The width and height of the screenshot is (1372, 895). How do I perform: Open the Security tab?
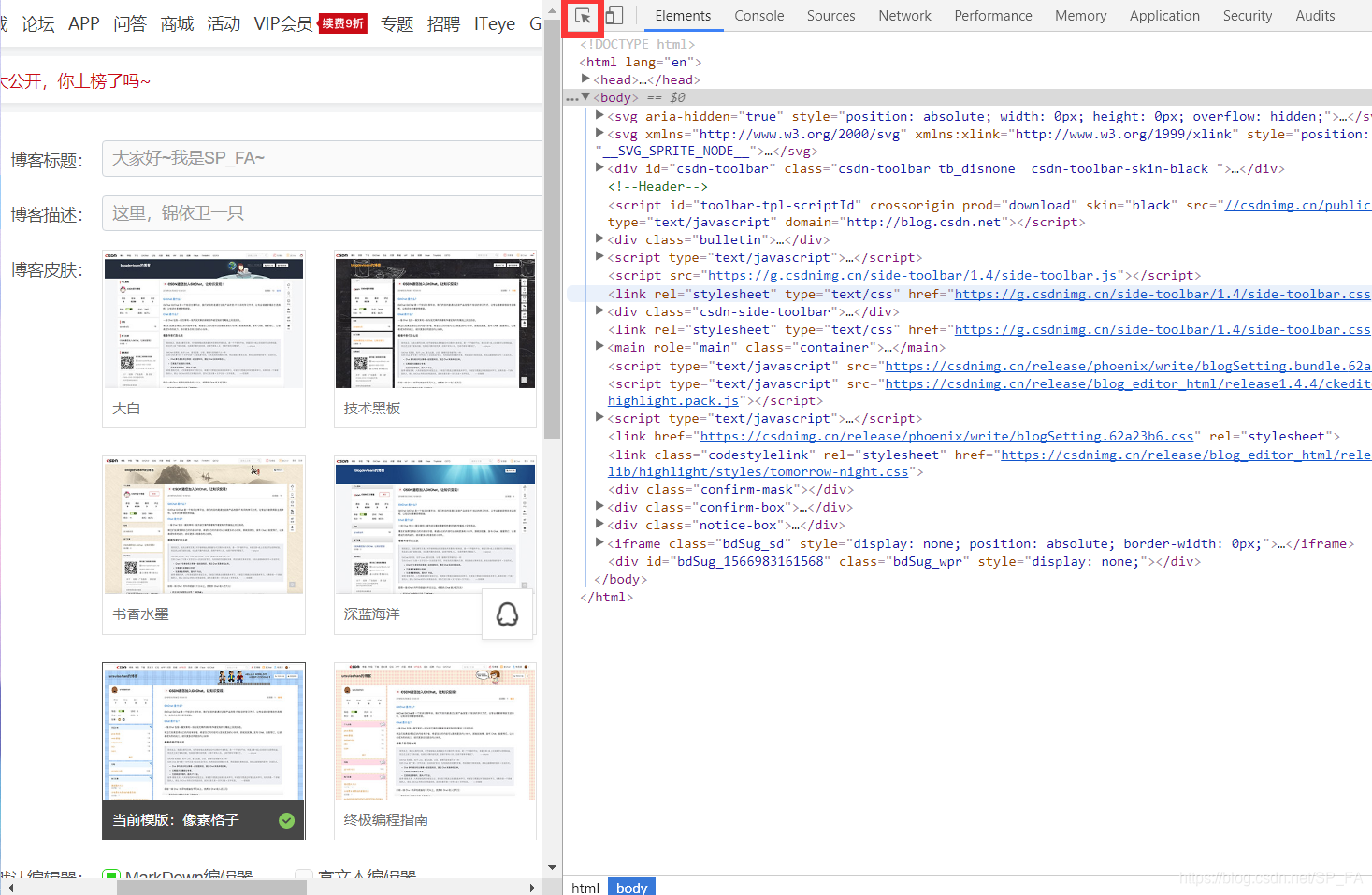tap(1248, 16)
